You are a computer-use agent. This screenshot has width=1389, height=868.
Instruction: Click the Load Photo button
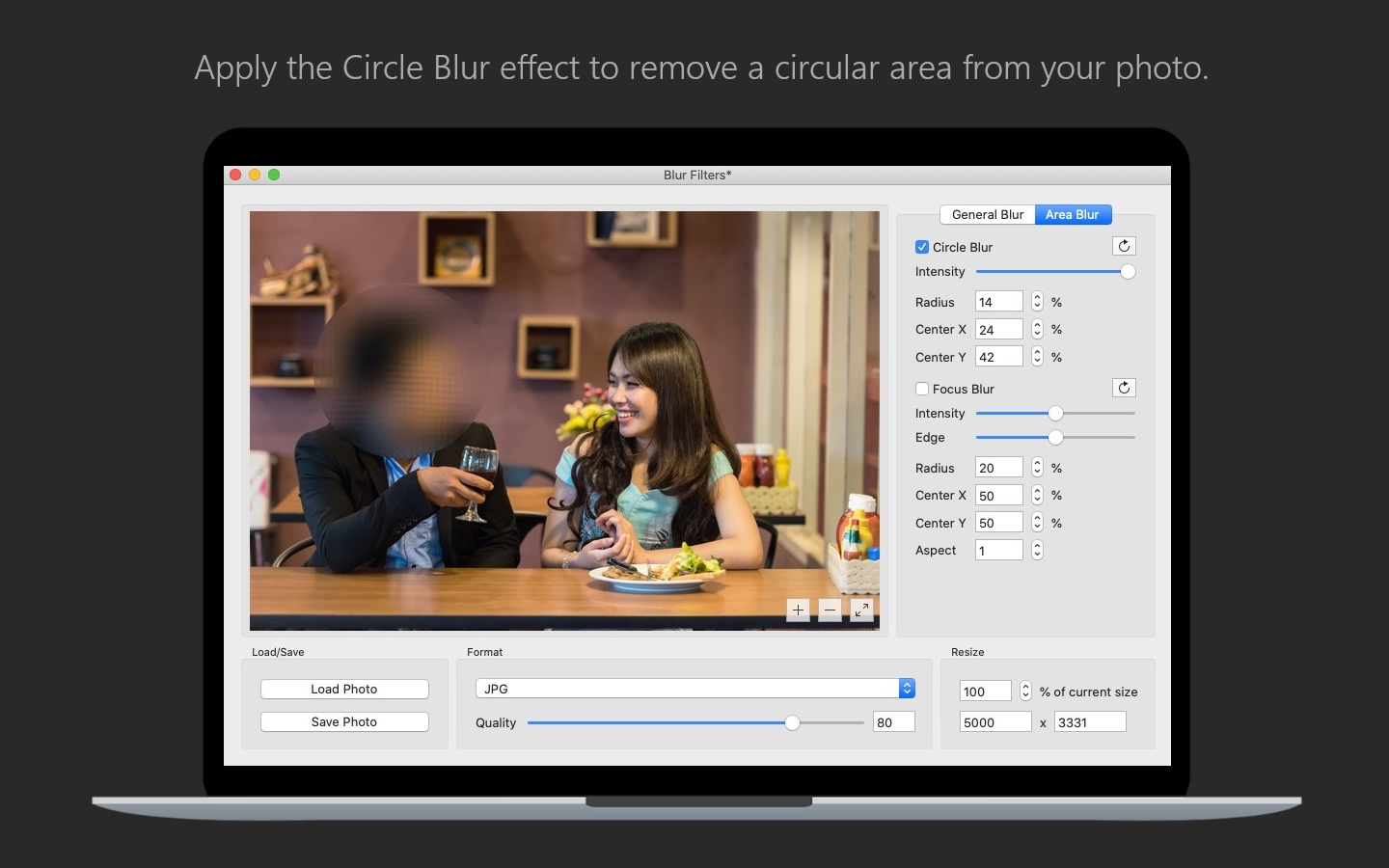tap(344, 689)
